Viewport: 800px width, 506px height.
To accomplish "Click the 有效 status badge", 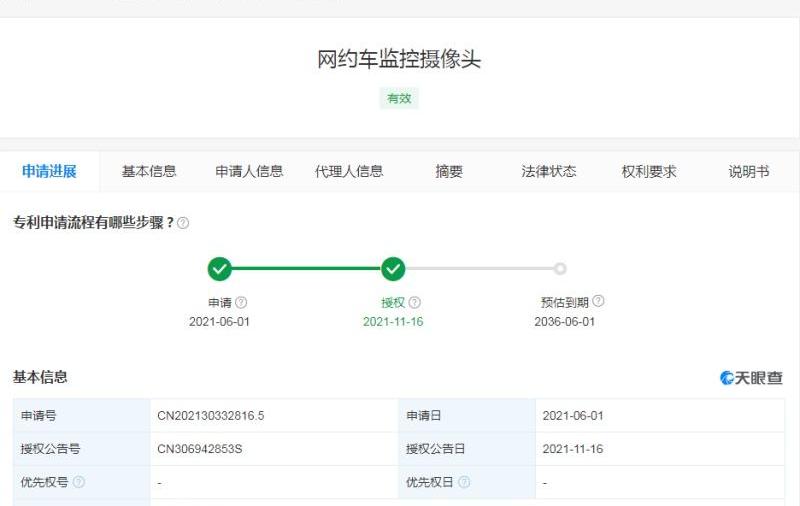I will [399, 98].
